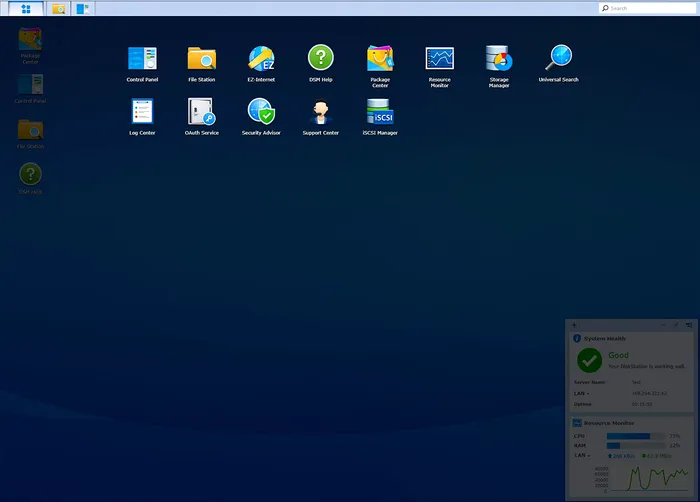Click the LAN IP address value

coord(649,393)
